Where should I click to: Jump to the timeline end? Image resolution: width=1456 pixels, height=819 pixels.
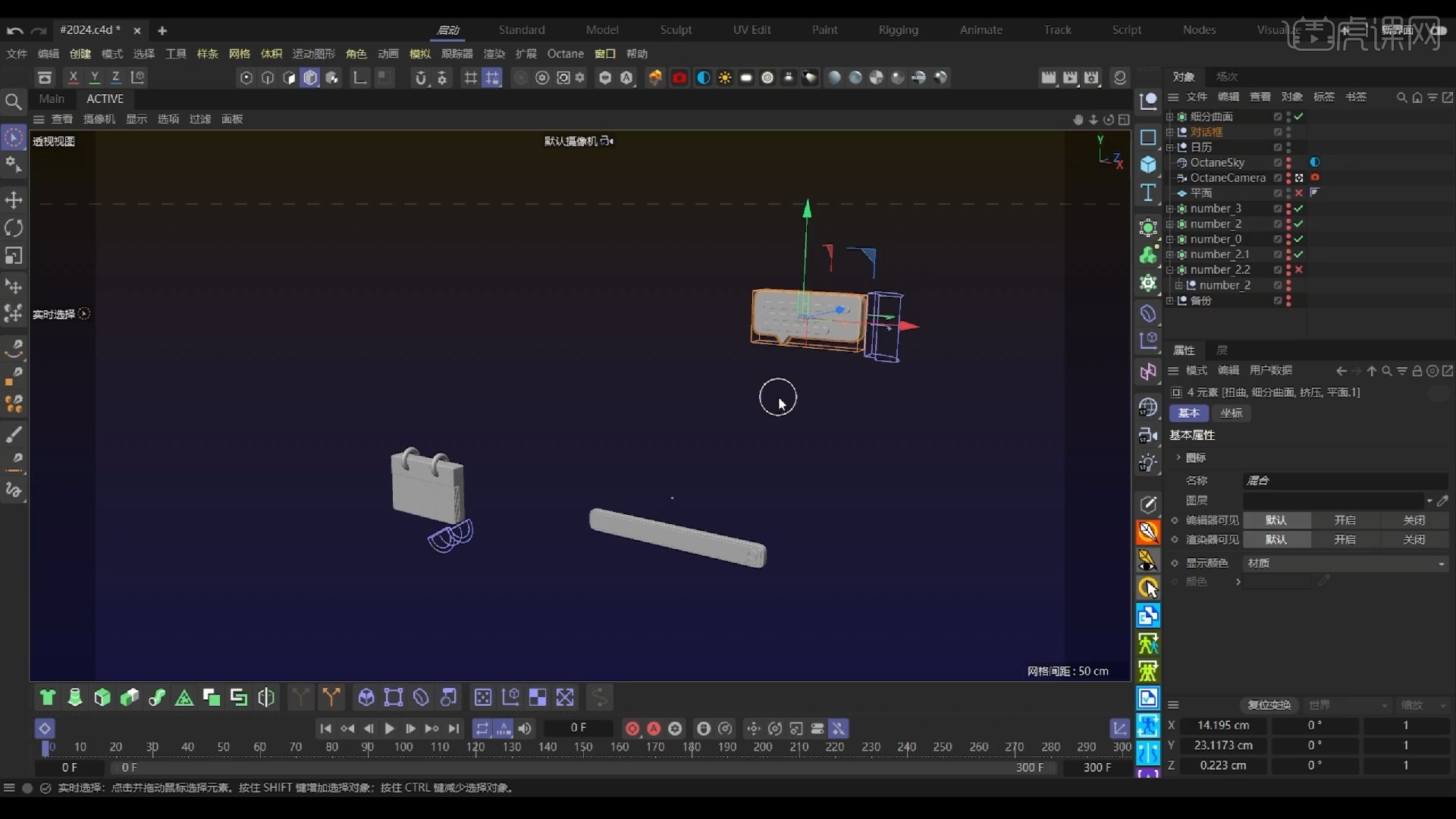(453, 728)
